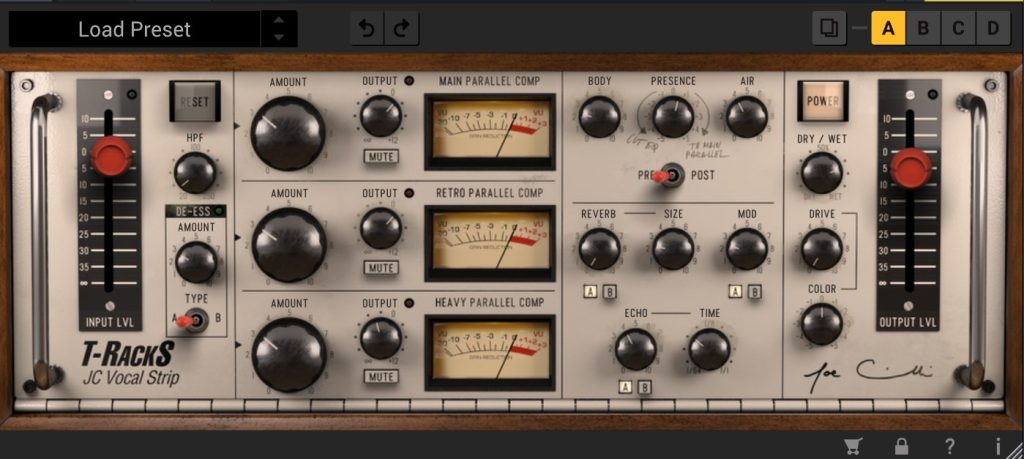Flip the PRE/POST toggle switch

[x=672, y=175]
